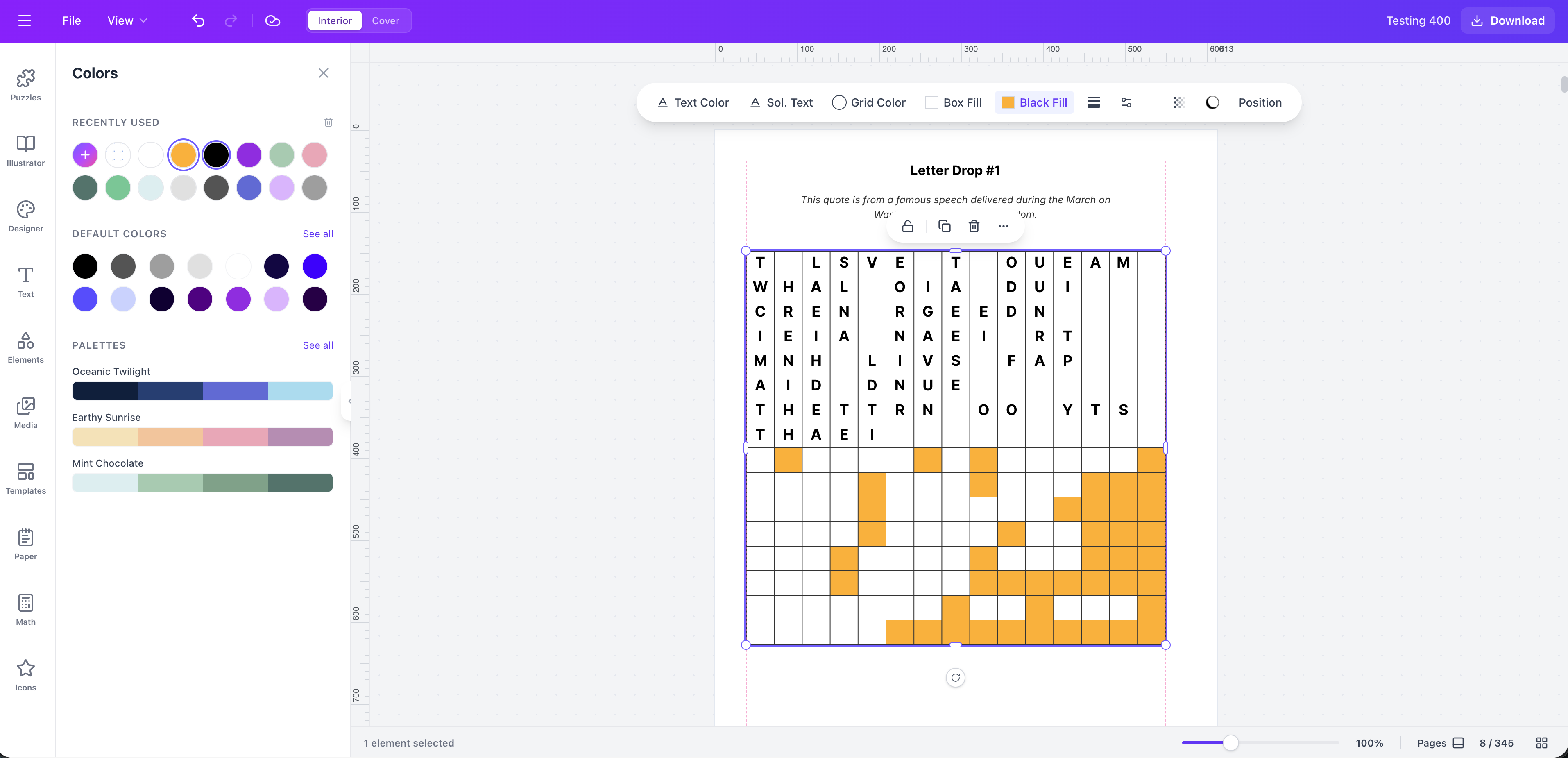Expand all Default Colors with See all
The width and height of the screenshot is (1568, 758).
click(x=317, y=233)
